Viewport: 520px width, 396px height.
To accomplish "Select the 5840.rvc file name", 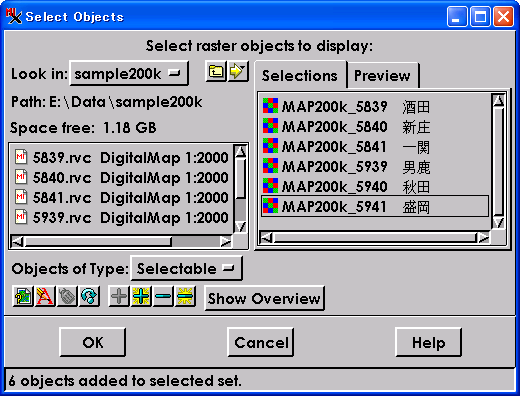I will [62, 178].
